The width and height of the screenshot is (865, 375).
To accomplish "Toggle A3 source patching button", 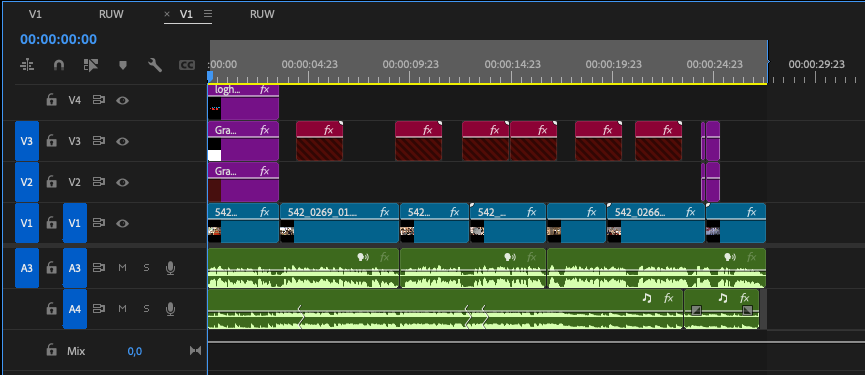I will (x=26, y=268).
